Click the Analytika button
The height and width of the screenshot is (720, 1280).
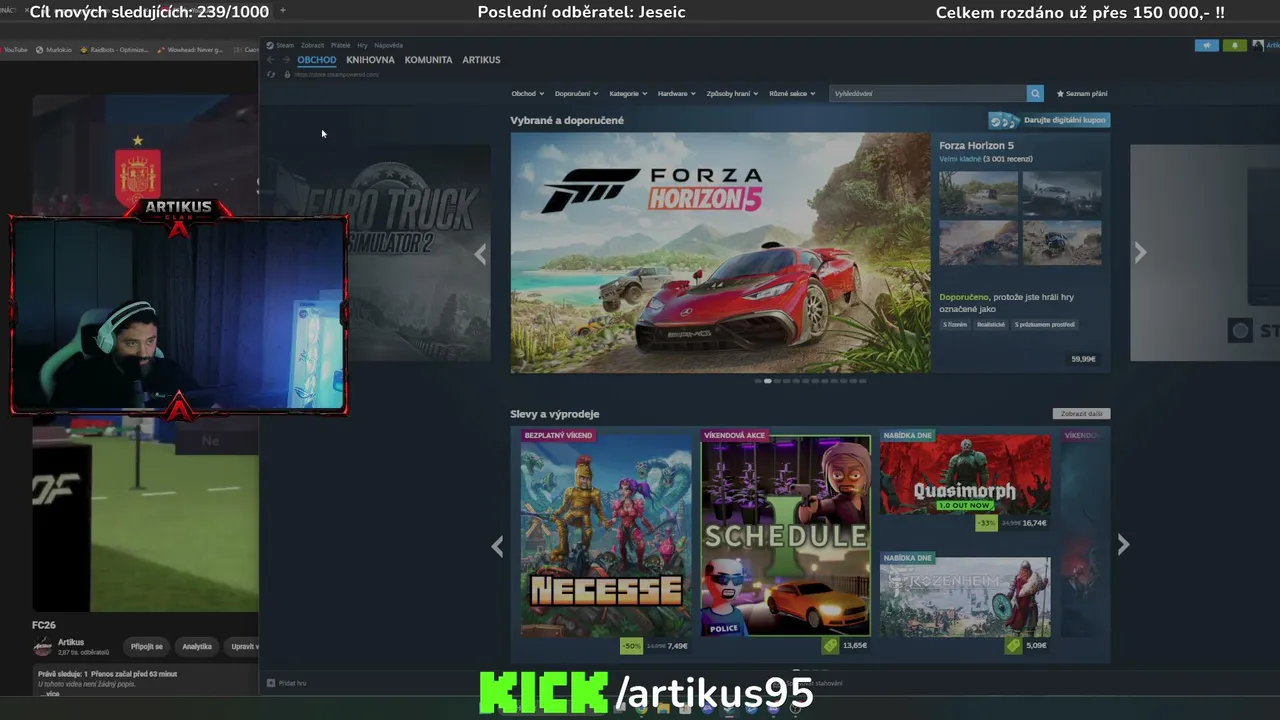[197, 646]
